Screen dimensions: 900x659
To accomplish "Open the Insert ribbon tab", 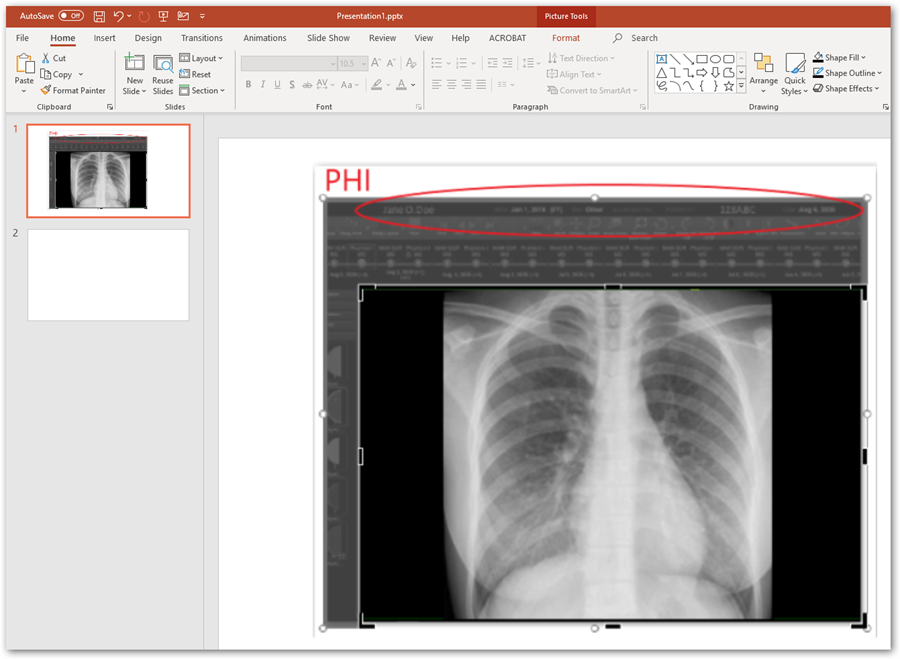I will 104,38.
